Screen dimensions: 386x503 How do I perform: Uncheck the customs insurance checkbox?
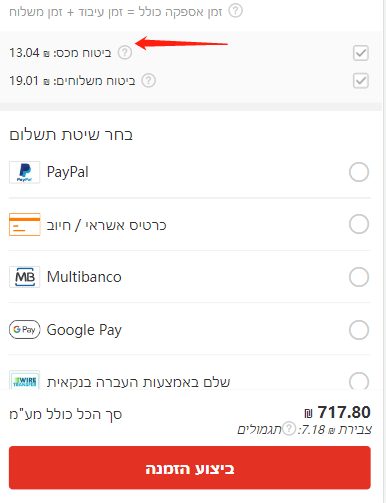[x=361, y=53]
